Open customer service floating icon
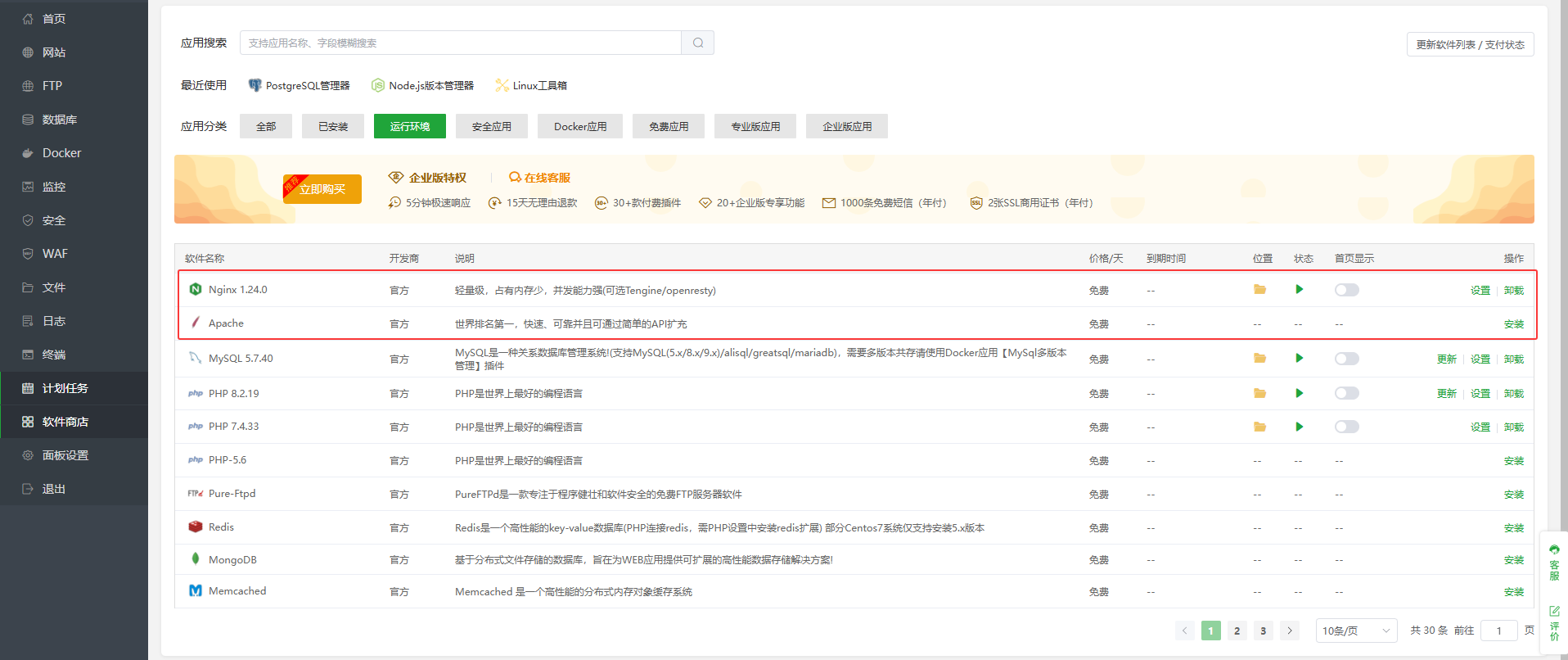 1554,563
